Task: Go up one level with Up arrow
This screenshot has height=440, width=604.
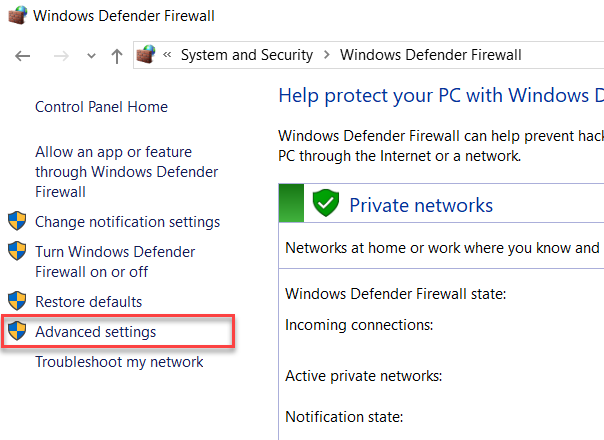Action: (x=116, y=56)
